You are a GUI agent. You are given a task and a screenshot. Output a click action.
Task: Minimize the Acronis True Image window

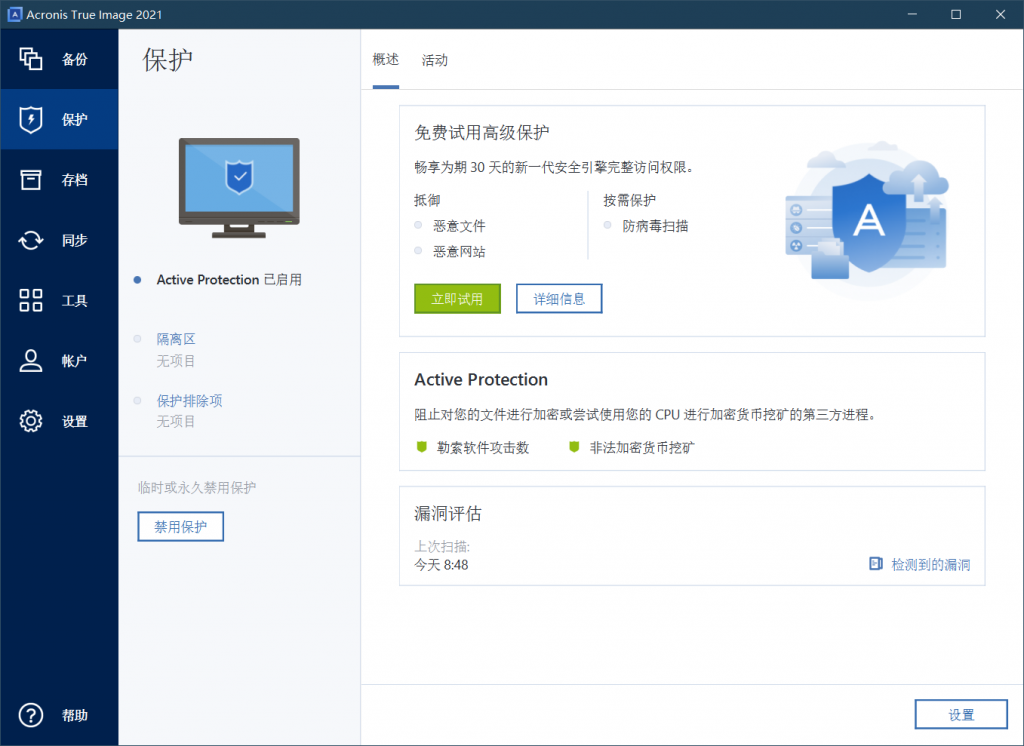(x=912, y=14)
